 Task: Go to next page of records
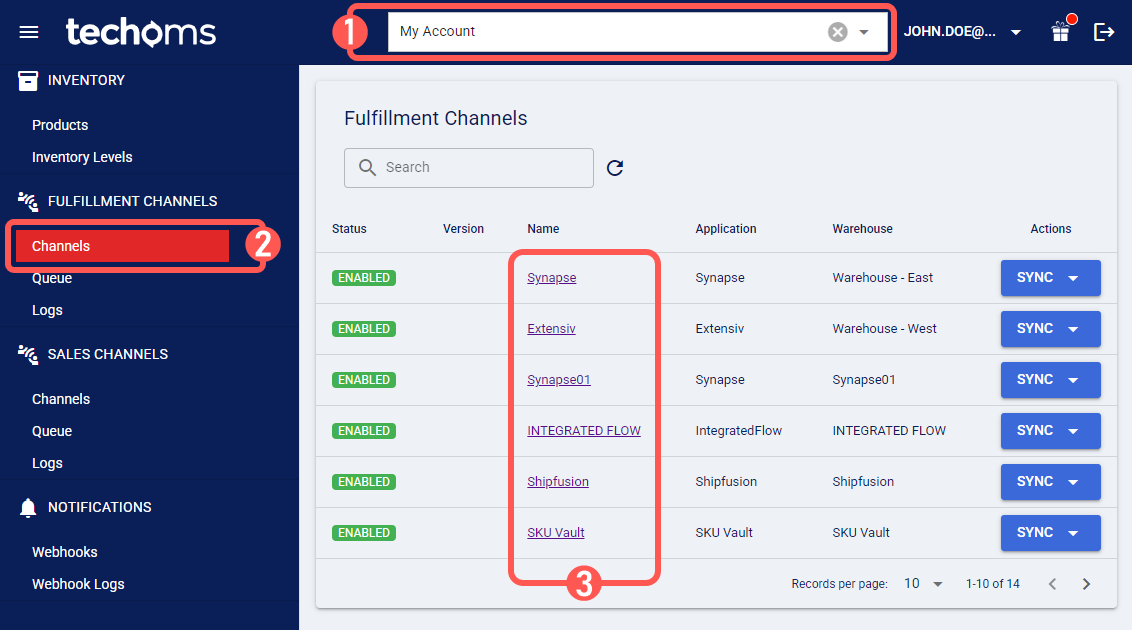pyautogui.click(x=1087, y=584)
